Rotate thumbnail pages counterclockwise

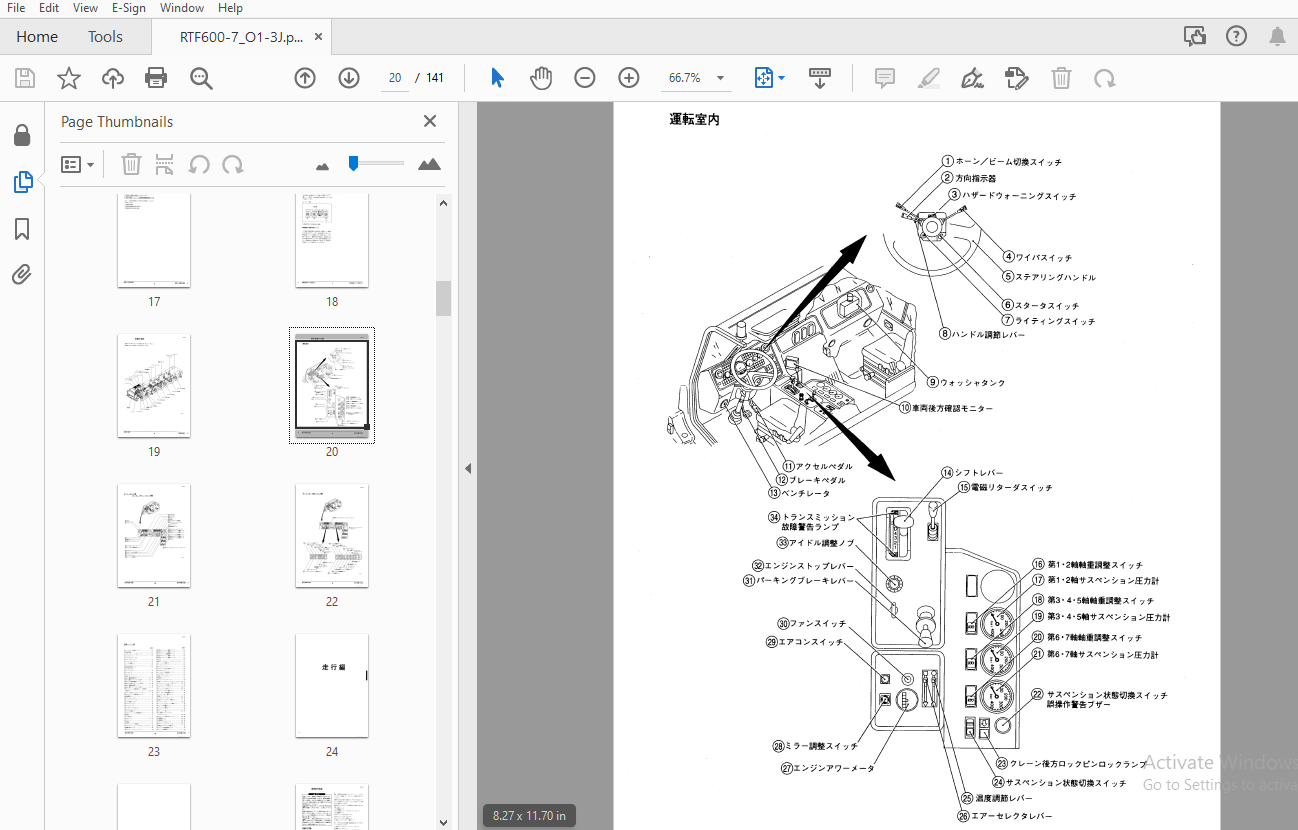pos(200,164)
